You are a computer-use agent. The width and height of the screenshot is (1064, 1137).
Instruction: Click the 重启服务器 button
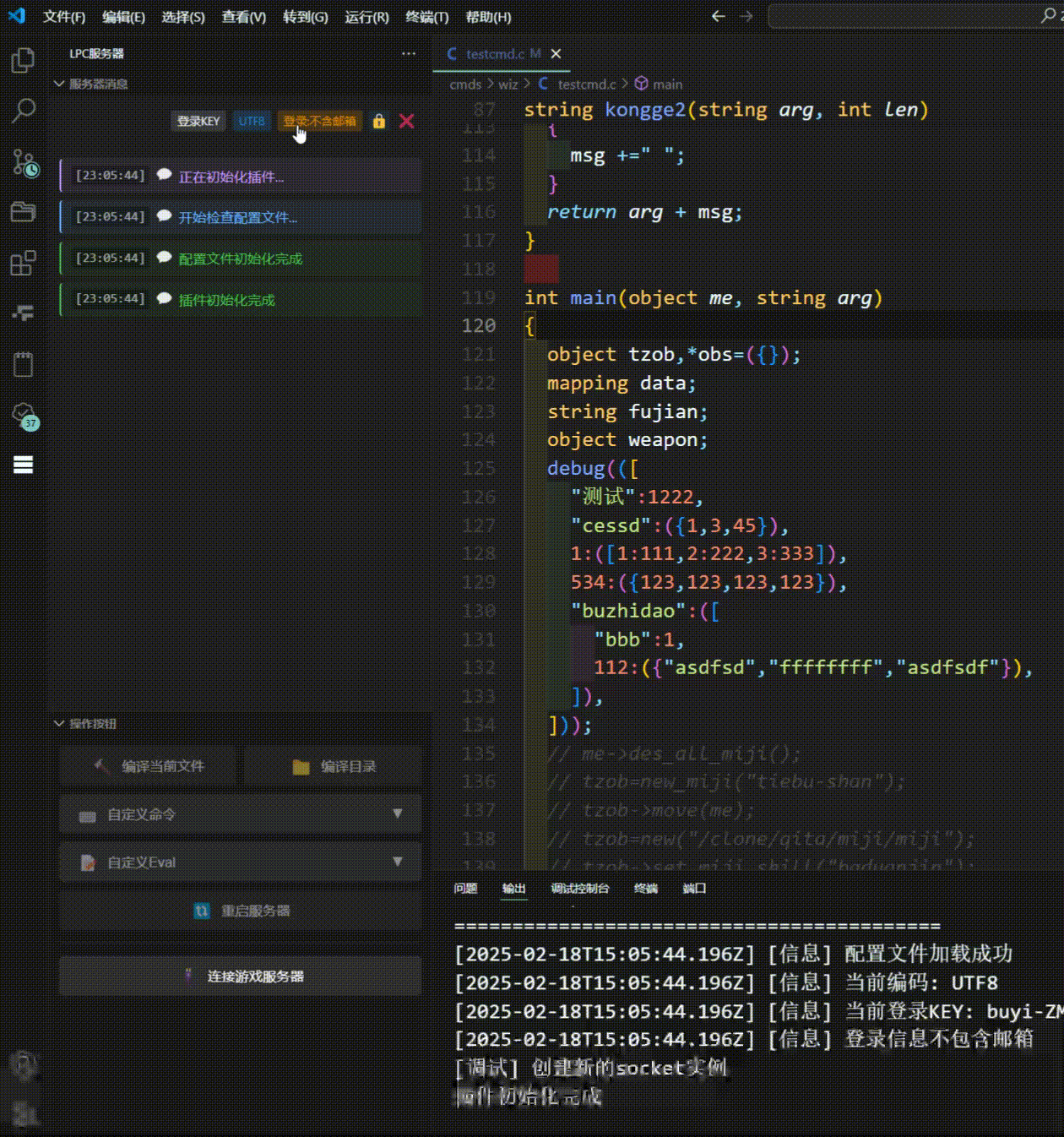coord(241,911)
